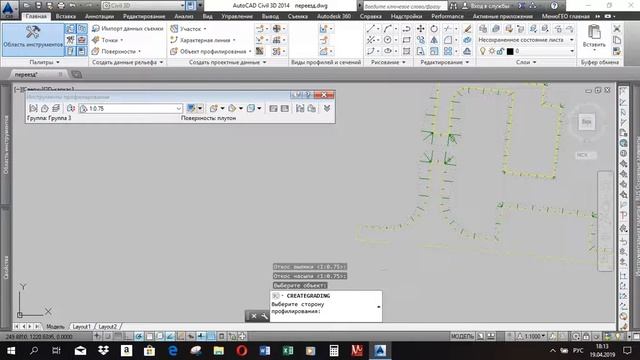The image size is (640, 360).
Task: Open the Съемка ribbon tab
Action: click(298, 16)
